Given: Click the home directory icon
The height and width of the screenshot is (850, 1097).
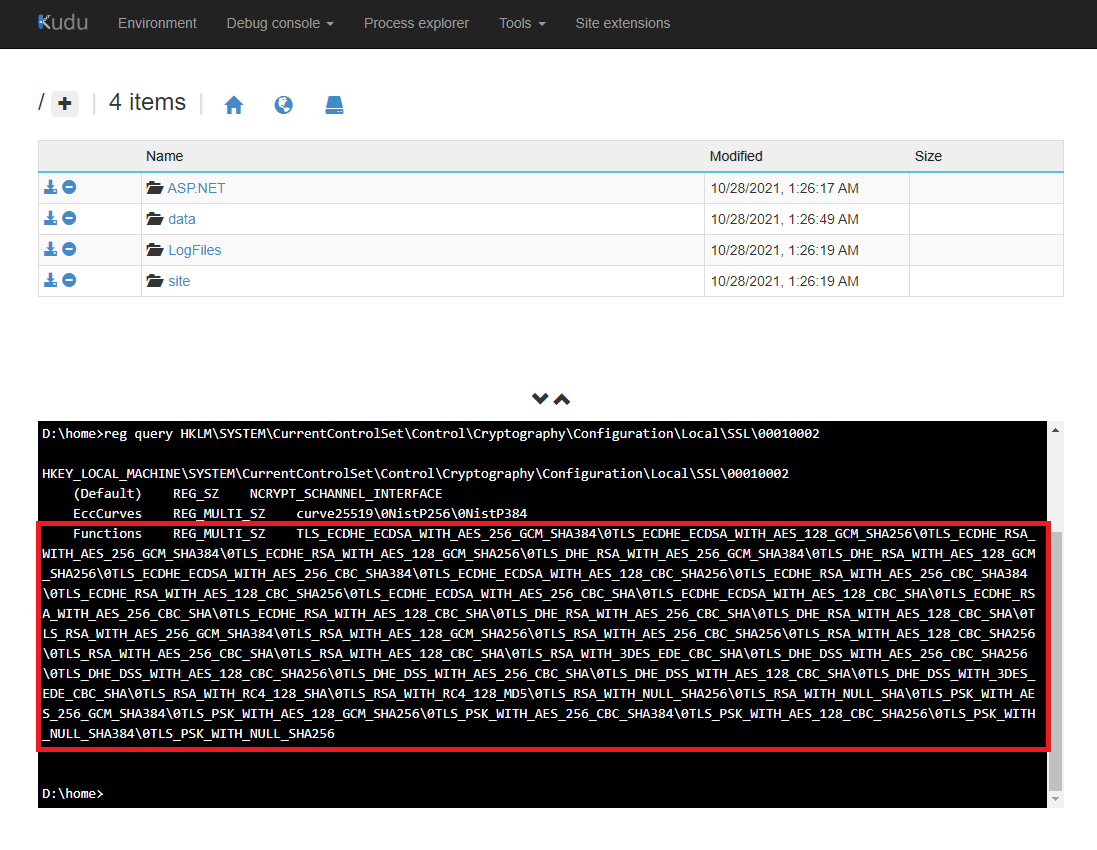Looking at the screenshot, I should click(x=234, y=105).
